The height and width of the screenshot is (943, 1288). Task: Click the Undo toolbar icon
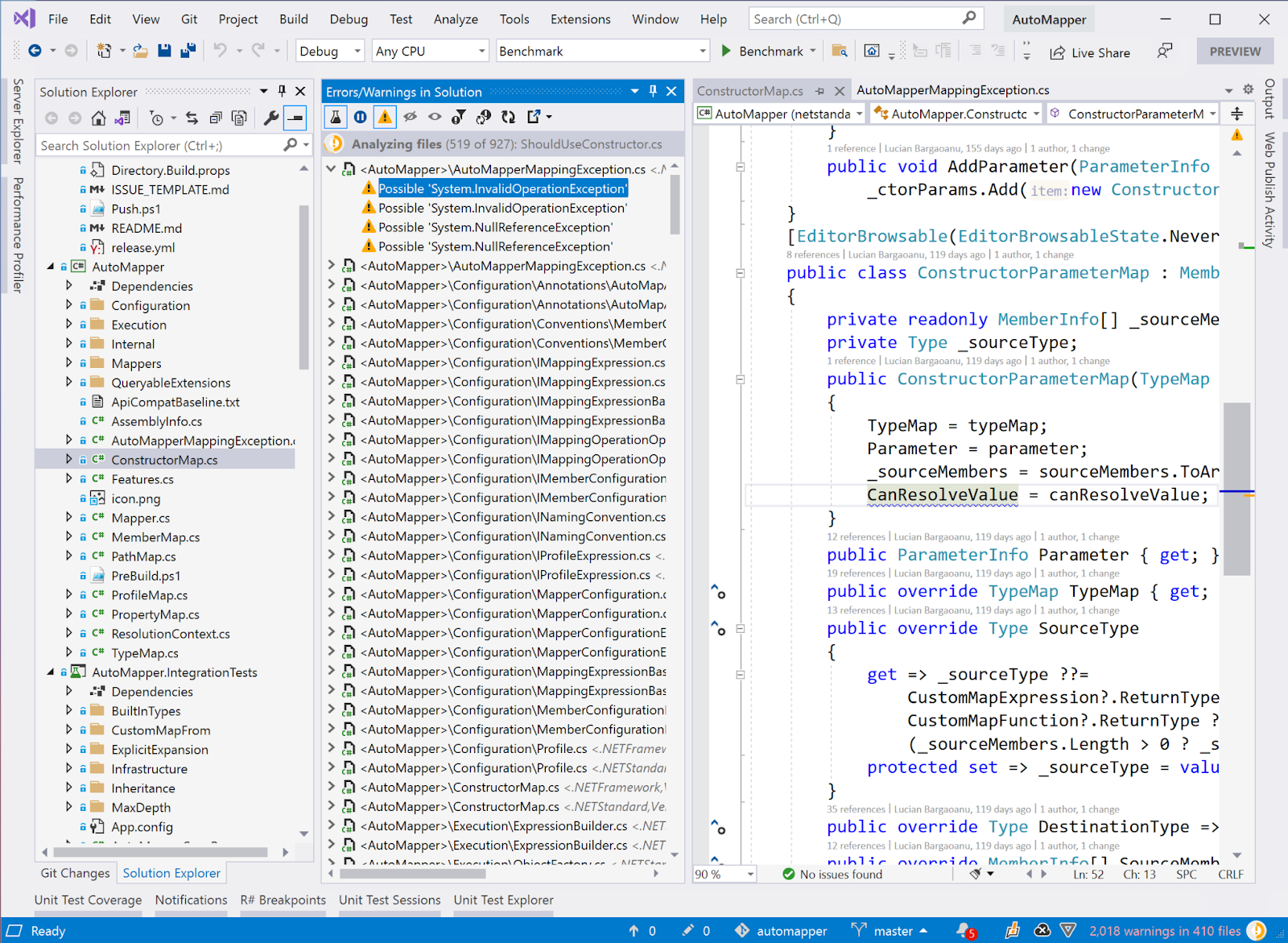220,51
